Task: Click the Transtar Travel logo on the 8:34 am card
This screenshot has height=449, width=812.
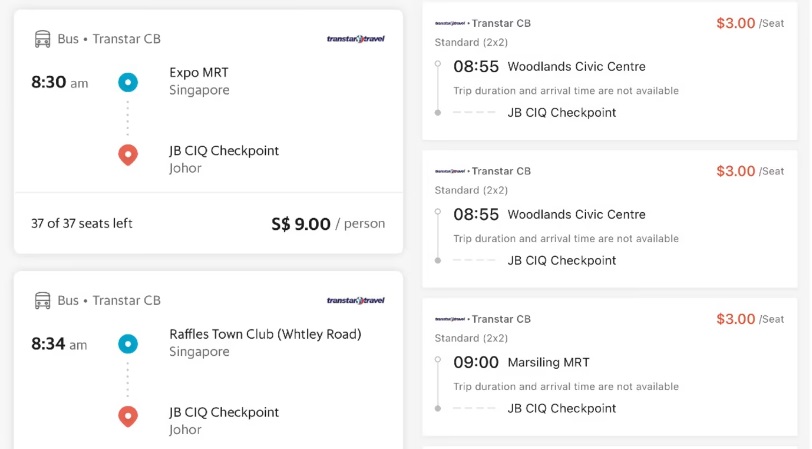Action: tap(356, 300)
